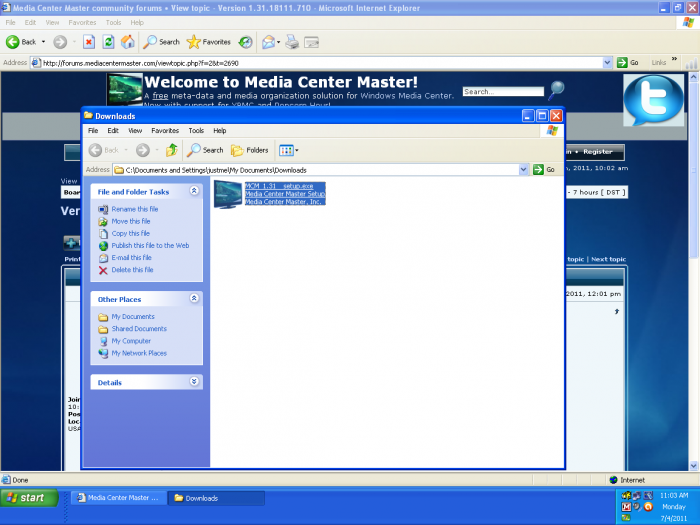Expand Links toolbar chevron in IE
This screenshot has width=700, height=525.
pos(674,59)
